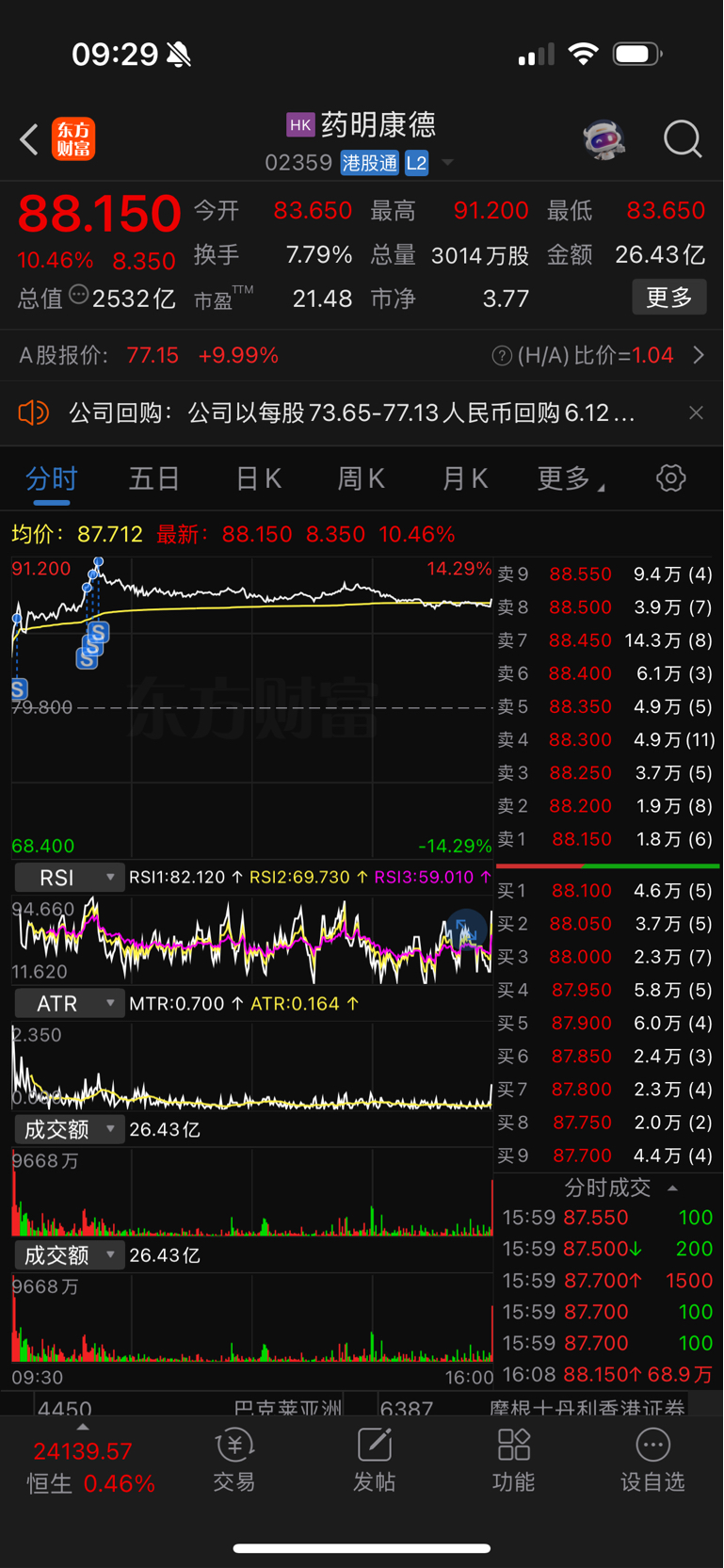Expand index bar arrow above 恒生
This screenshot has width=724, height=1568.
[83, 1427]
